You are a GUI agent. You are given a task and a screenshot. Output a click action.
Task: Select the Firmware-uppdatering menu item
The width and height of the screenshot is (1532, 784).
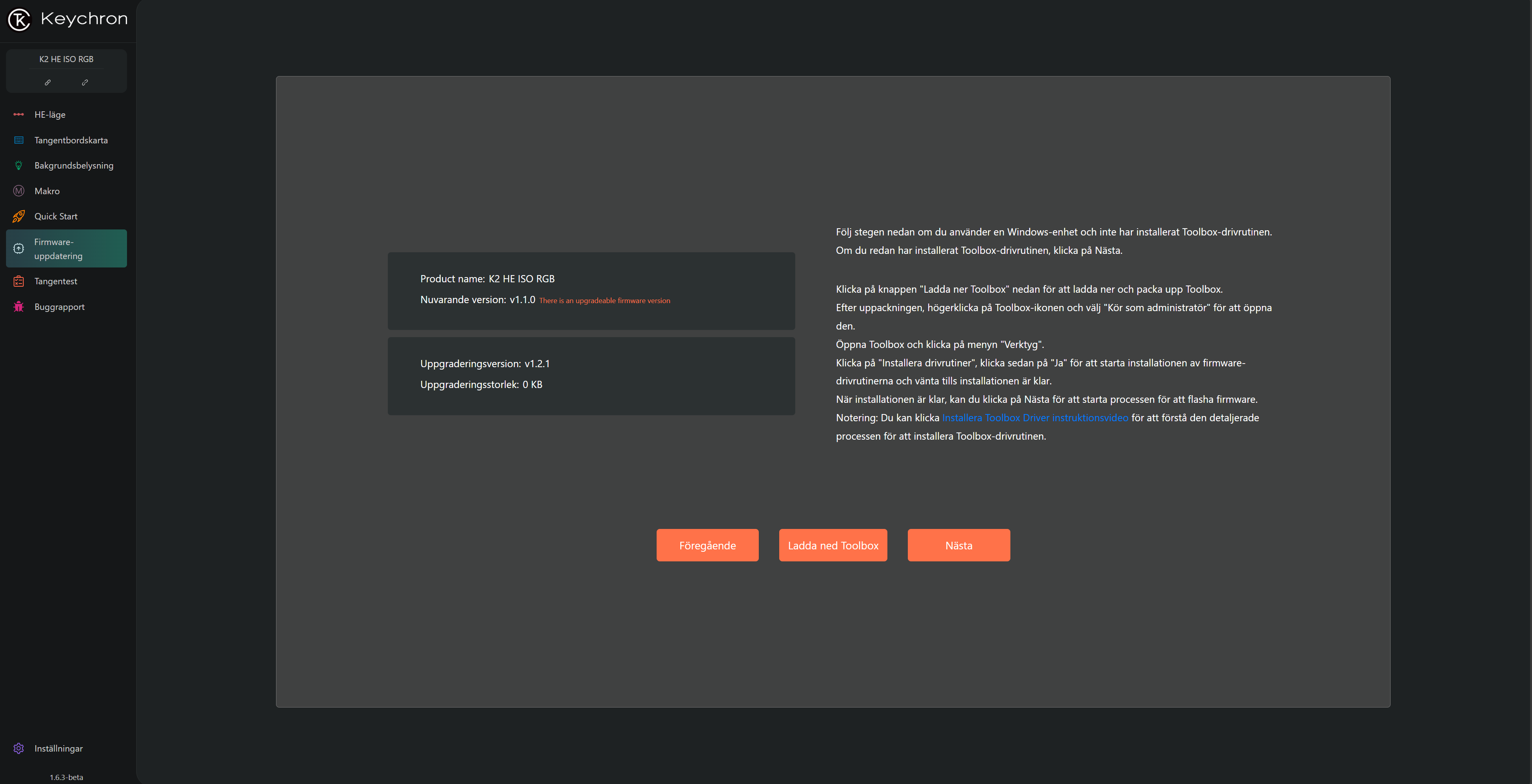pos(66,249)
